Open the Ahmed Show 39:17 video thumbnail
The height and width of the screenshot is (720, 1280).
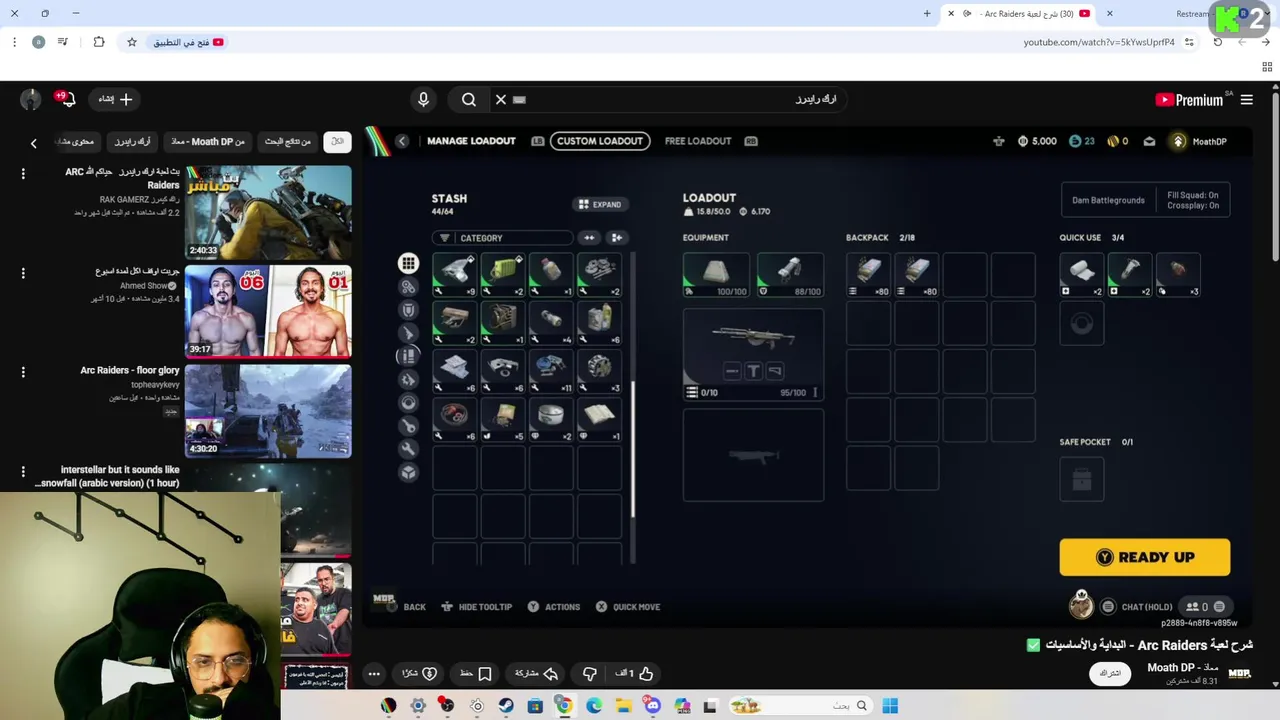pos(268,311)
